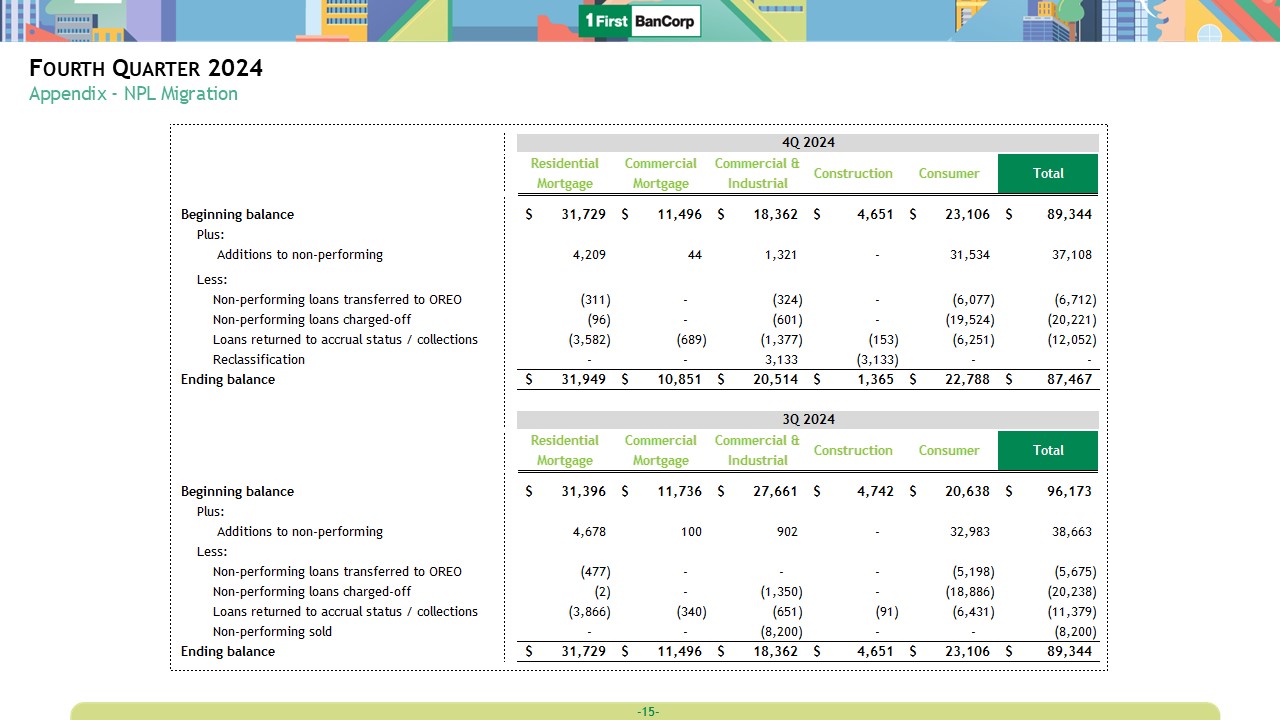Click Commercial & Industrial header in 3Q 2024 table
The image size is (1280, 720).
click(x=757, y=450)
